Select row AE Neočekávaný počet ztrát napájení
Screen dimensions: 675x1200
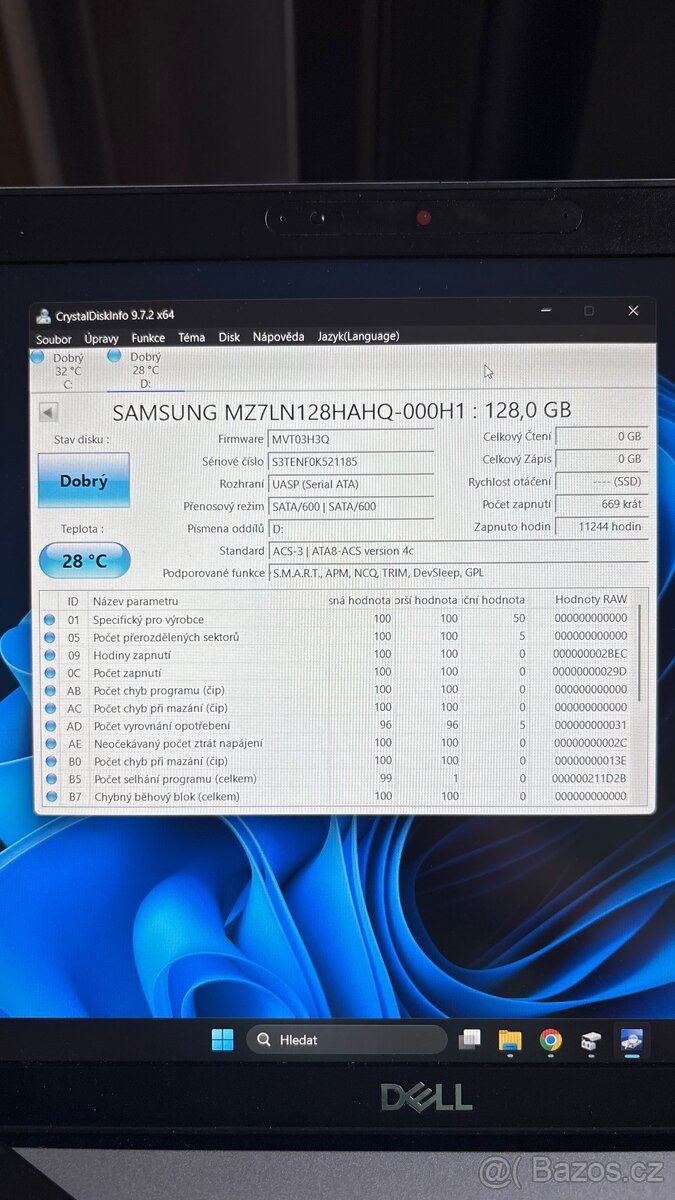[338, 743]
